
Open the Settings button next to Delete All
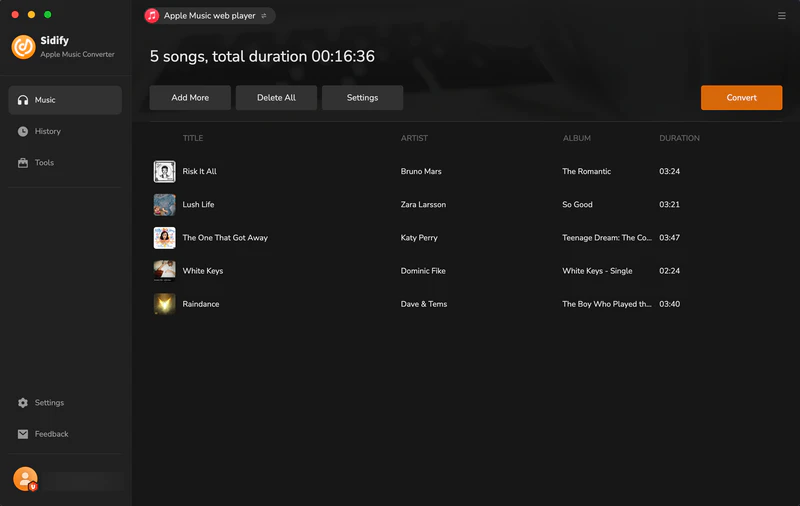362,97
